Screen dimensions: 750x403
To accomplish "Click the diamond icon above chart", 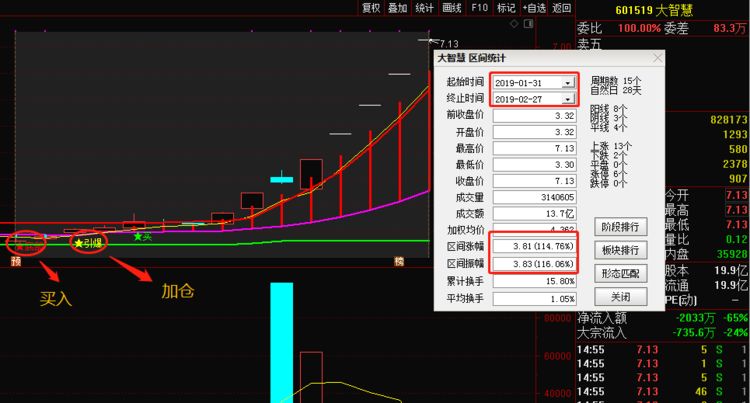I will point(514,23).
